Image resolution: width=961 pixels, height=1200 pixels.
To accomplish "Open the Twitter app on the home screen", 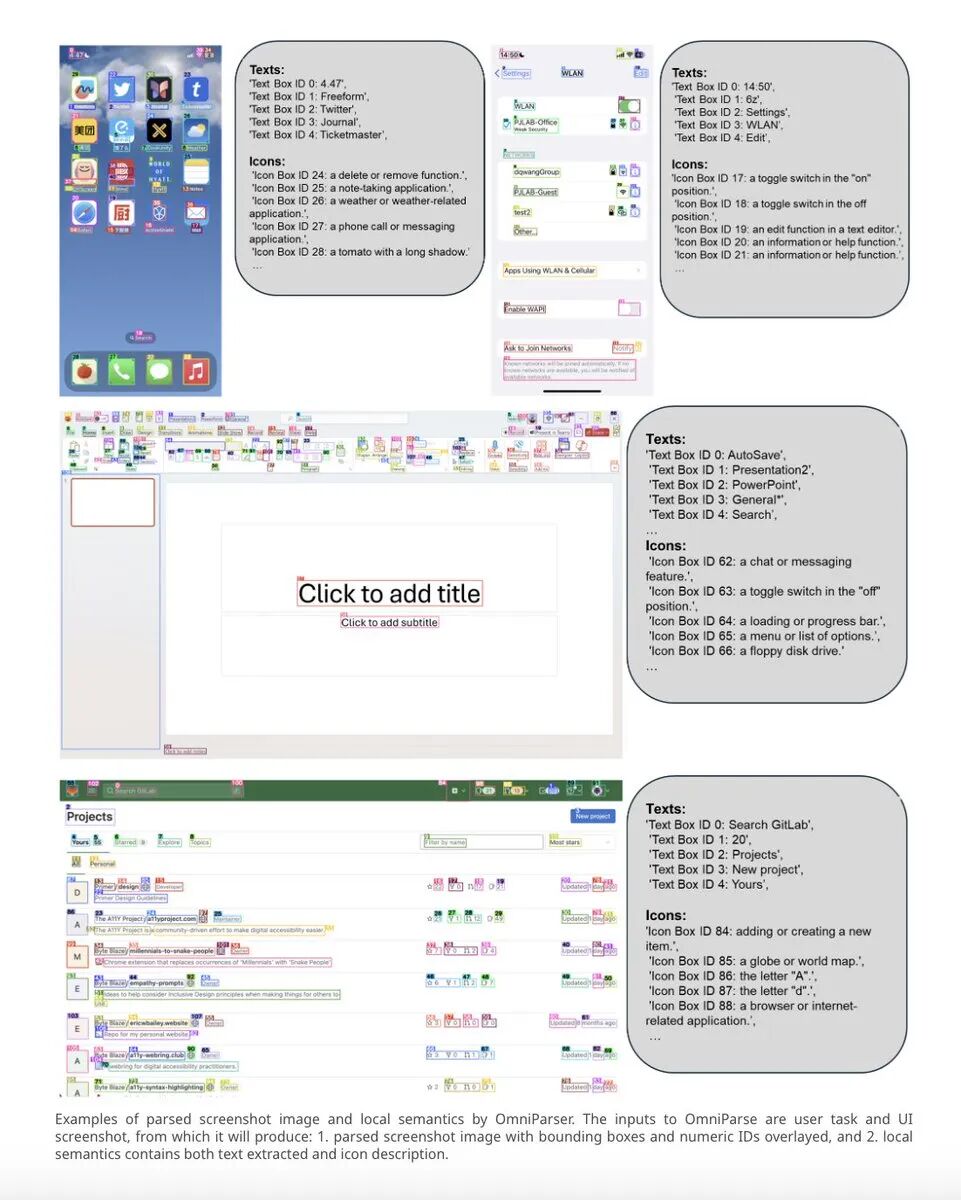I will tap(124, 89).
